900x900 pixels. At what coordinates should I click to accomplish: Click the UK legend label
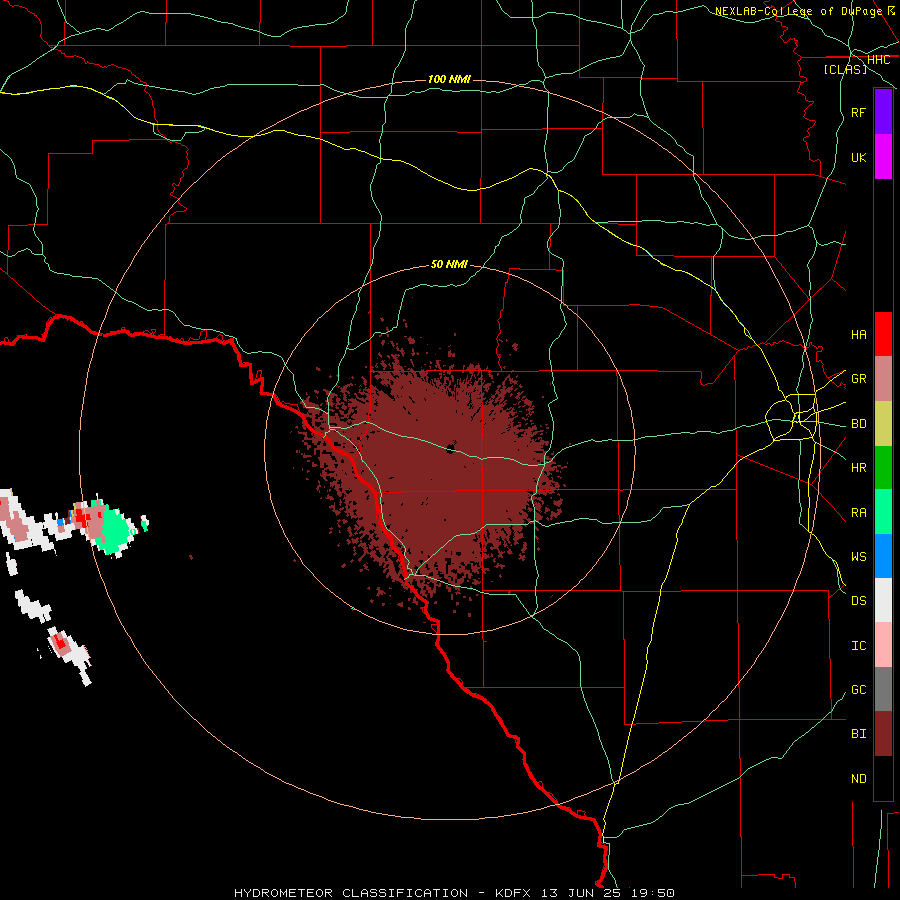point(859,157)
